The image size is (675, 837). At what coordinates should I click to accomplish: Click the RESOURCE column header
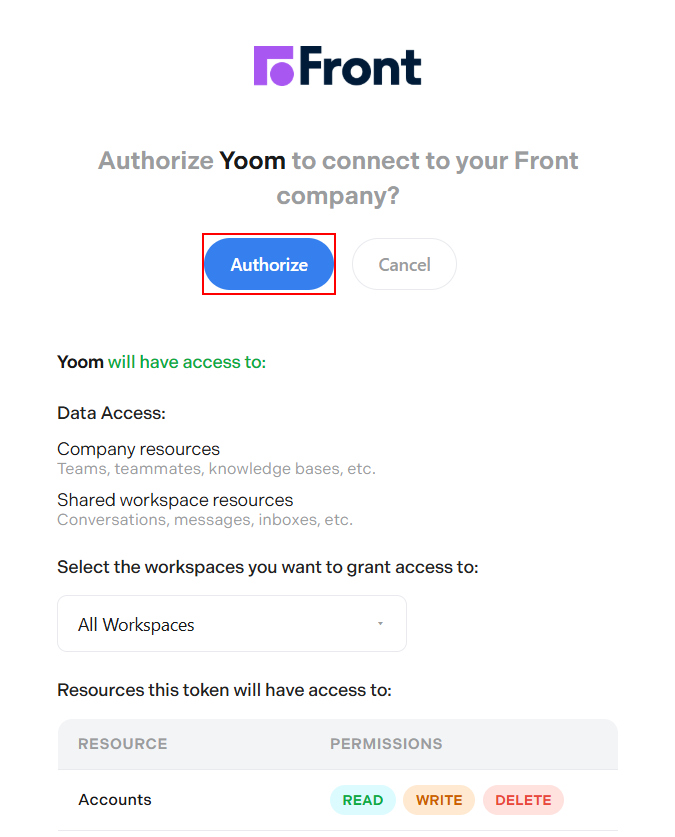(122, 744)
